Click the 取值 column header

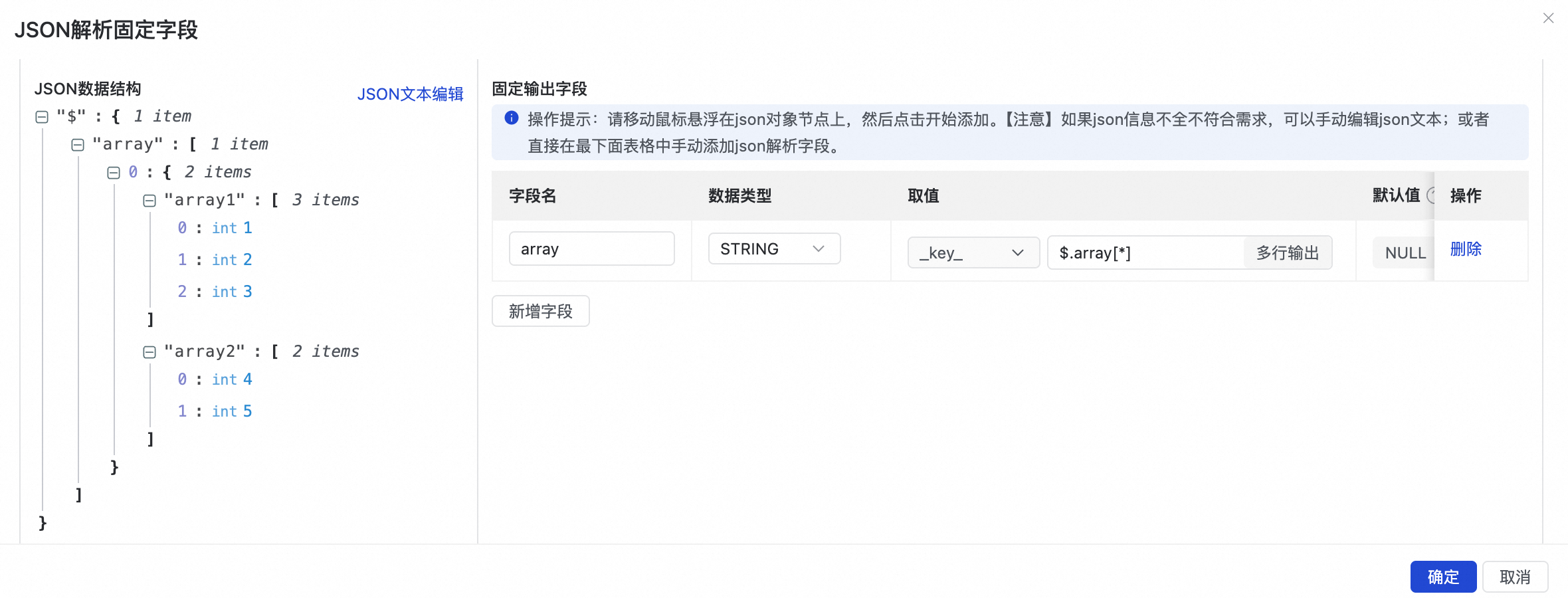click(924, 196)
